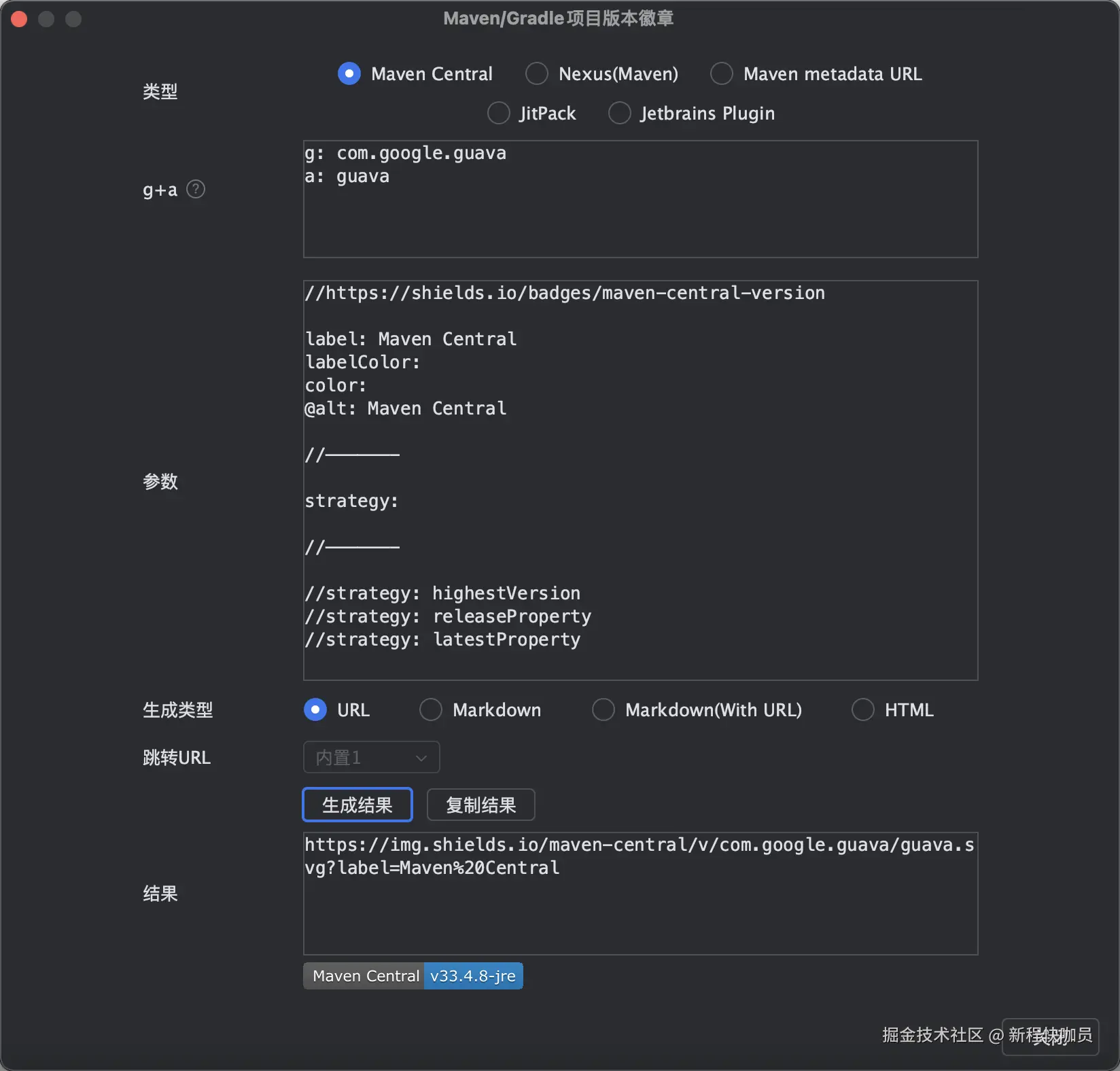Viewport: 1120px width, 1071px height.
Task: Open the 内置1 jump URL dropdown
Action: 370,756
